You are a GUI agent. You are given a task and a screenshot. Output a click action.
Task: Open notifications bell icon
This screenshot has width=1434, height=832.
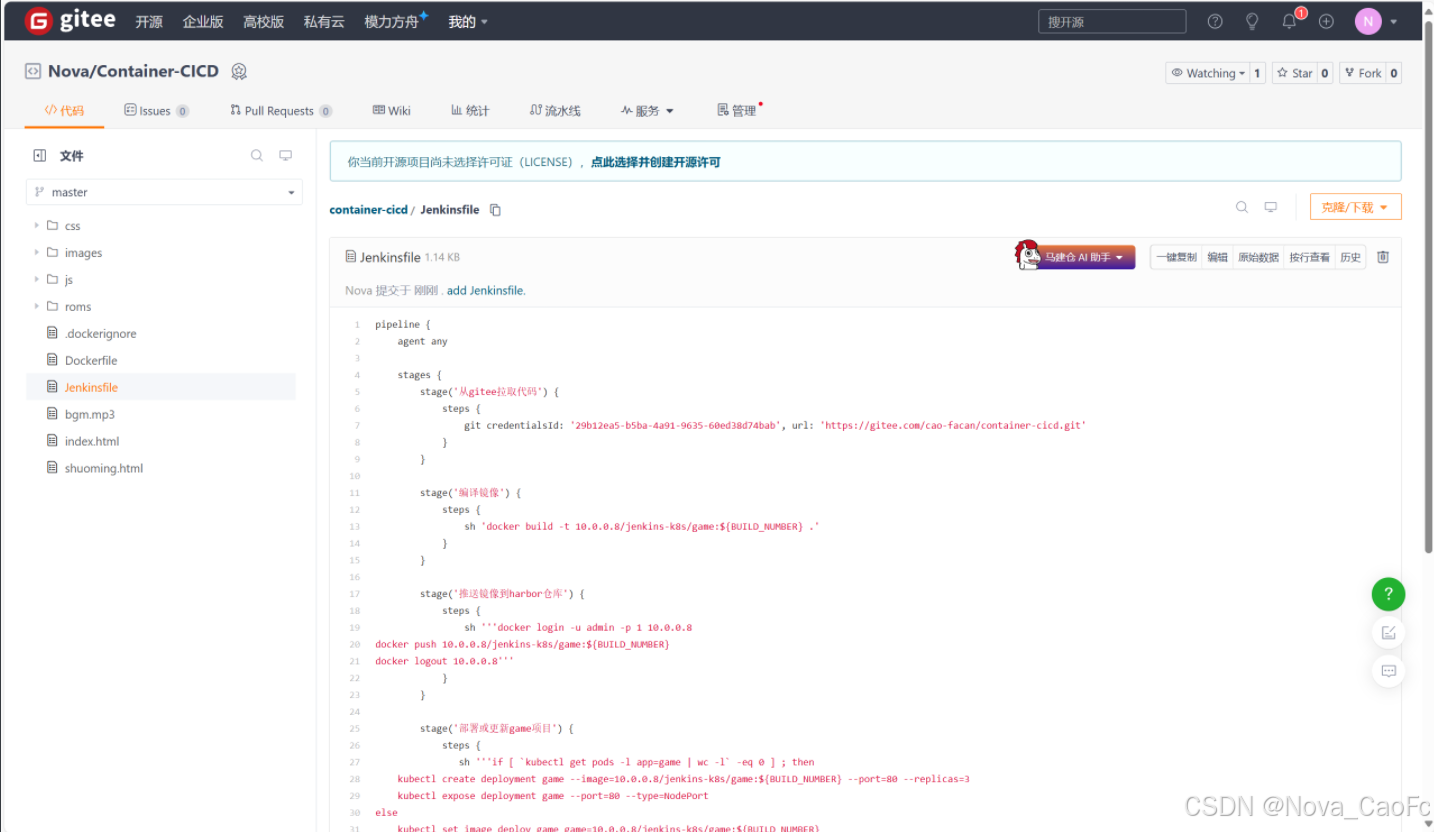1289,21
